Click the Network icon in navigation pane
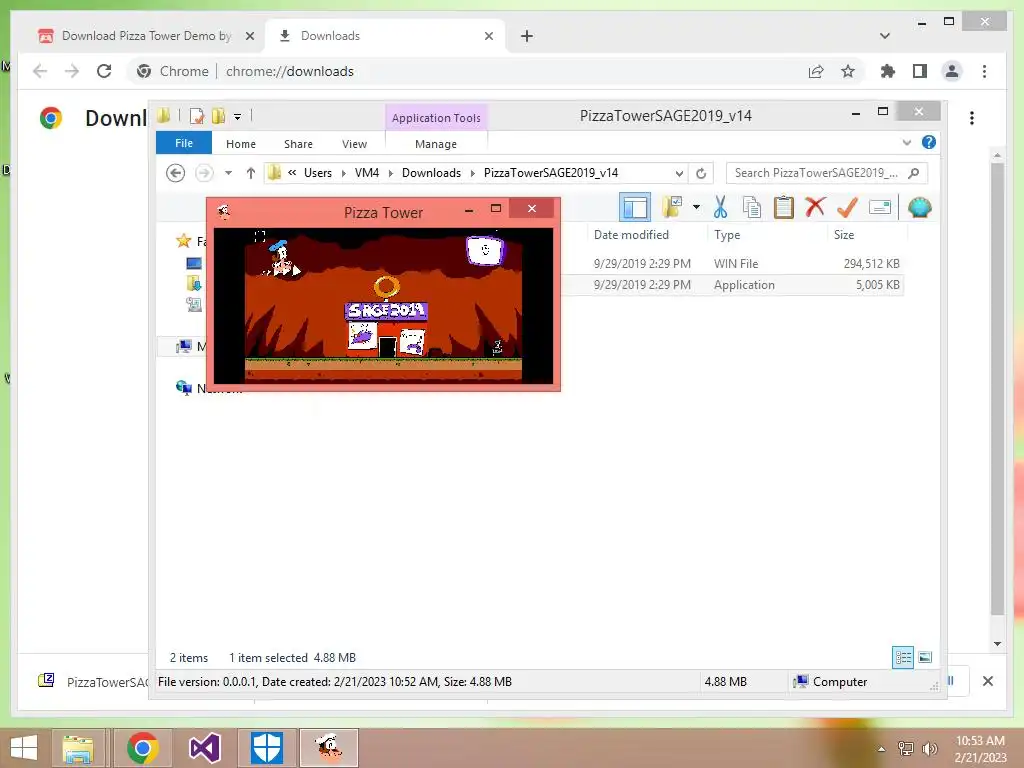The width and height of the screenshot is (1024, 768). 184,388
